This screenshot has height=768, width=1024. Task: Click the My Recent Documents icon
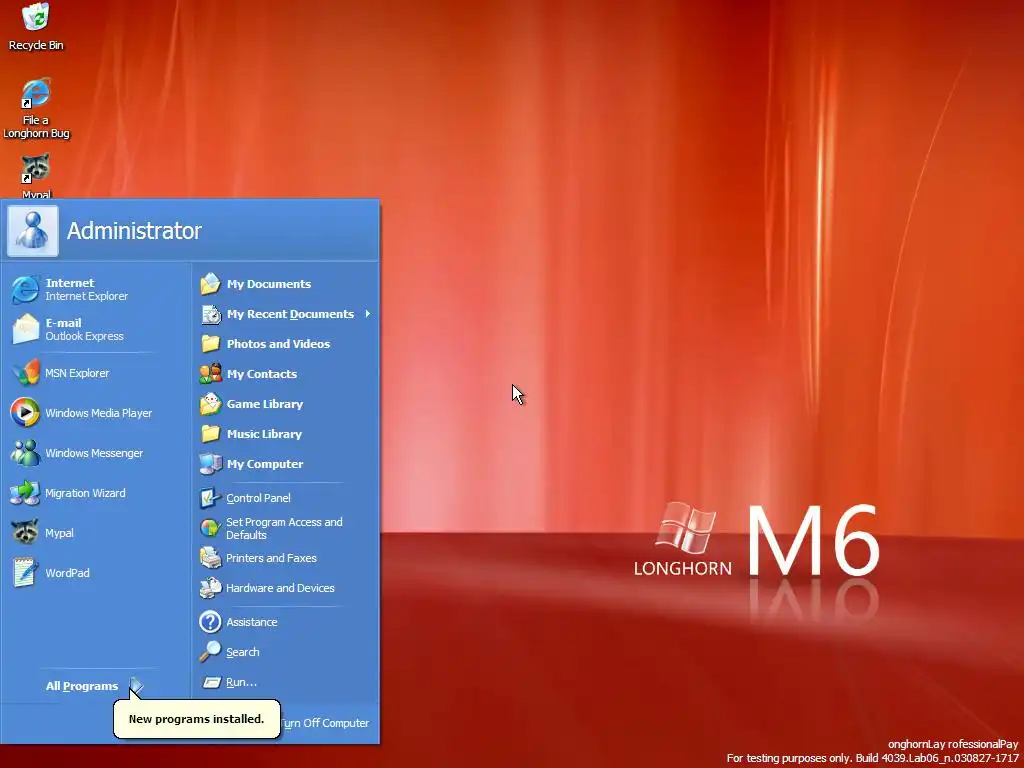(x=210, y=314)
